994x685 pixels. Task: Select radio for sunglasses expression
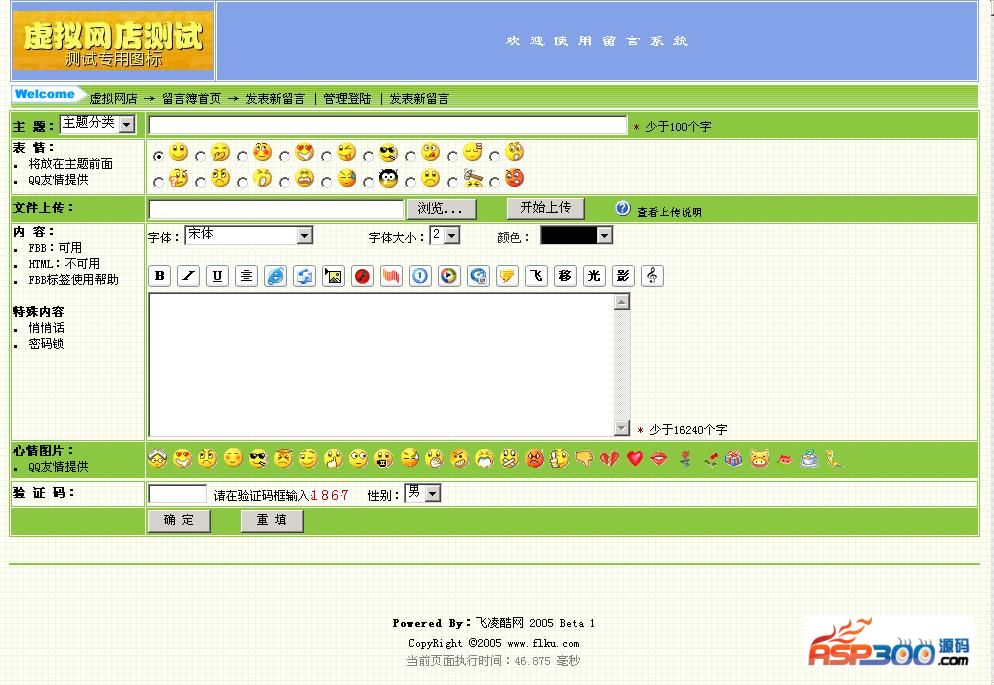(368, 155)
